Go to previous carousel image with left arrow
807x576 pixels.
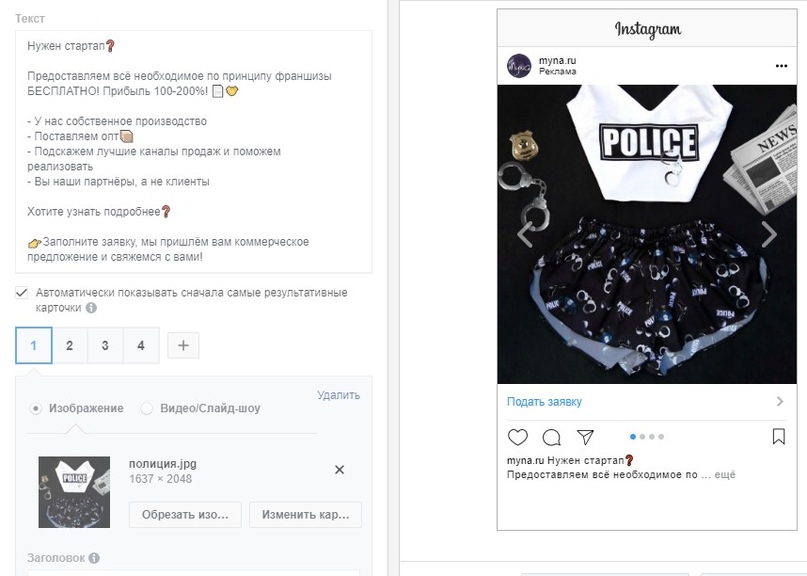tap(524, 235)
